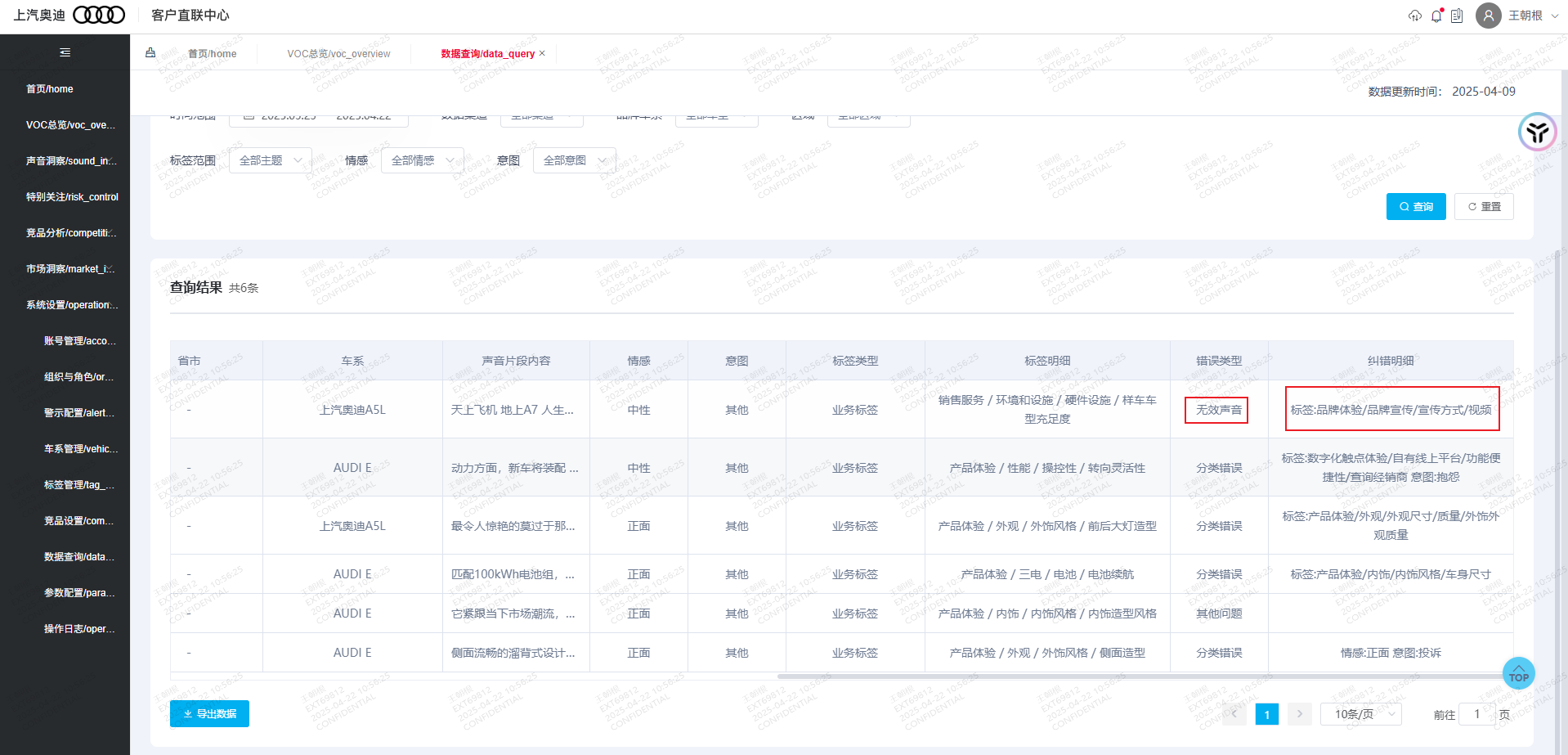1568x755 pixels.
Task: Click the 标签:品牌体验/品牌宣传 correction cell
Action: [x=1391, y=410]
